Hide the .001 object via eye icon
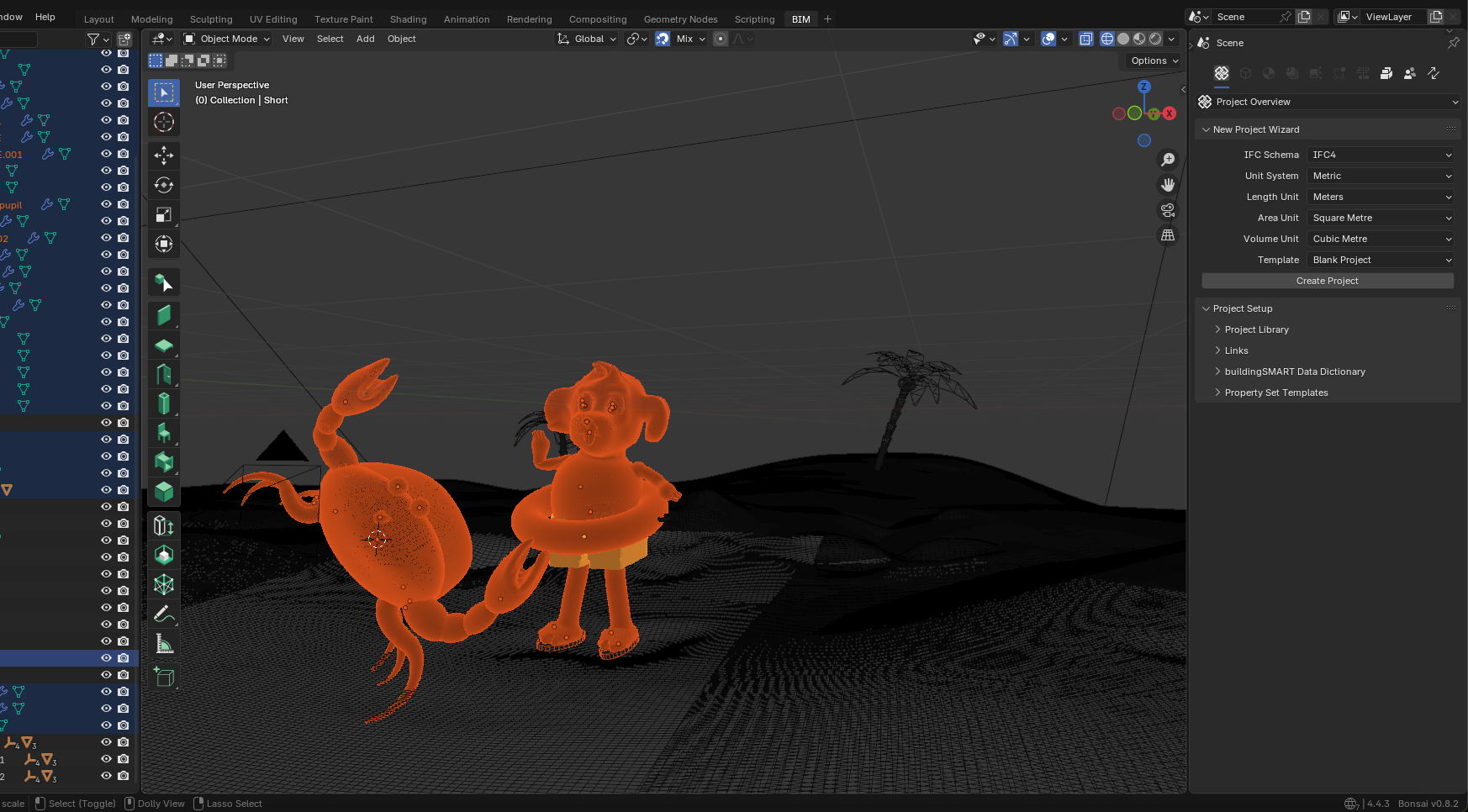 [x=106, y=154]
